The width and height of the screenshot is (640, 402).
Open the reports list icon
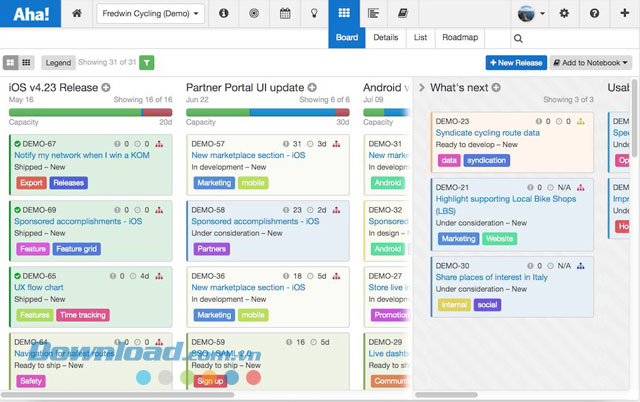[373, 13]
